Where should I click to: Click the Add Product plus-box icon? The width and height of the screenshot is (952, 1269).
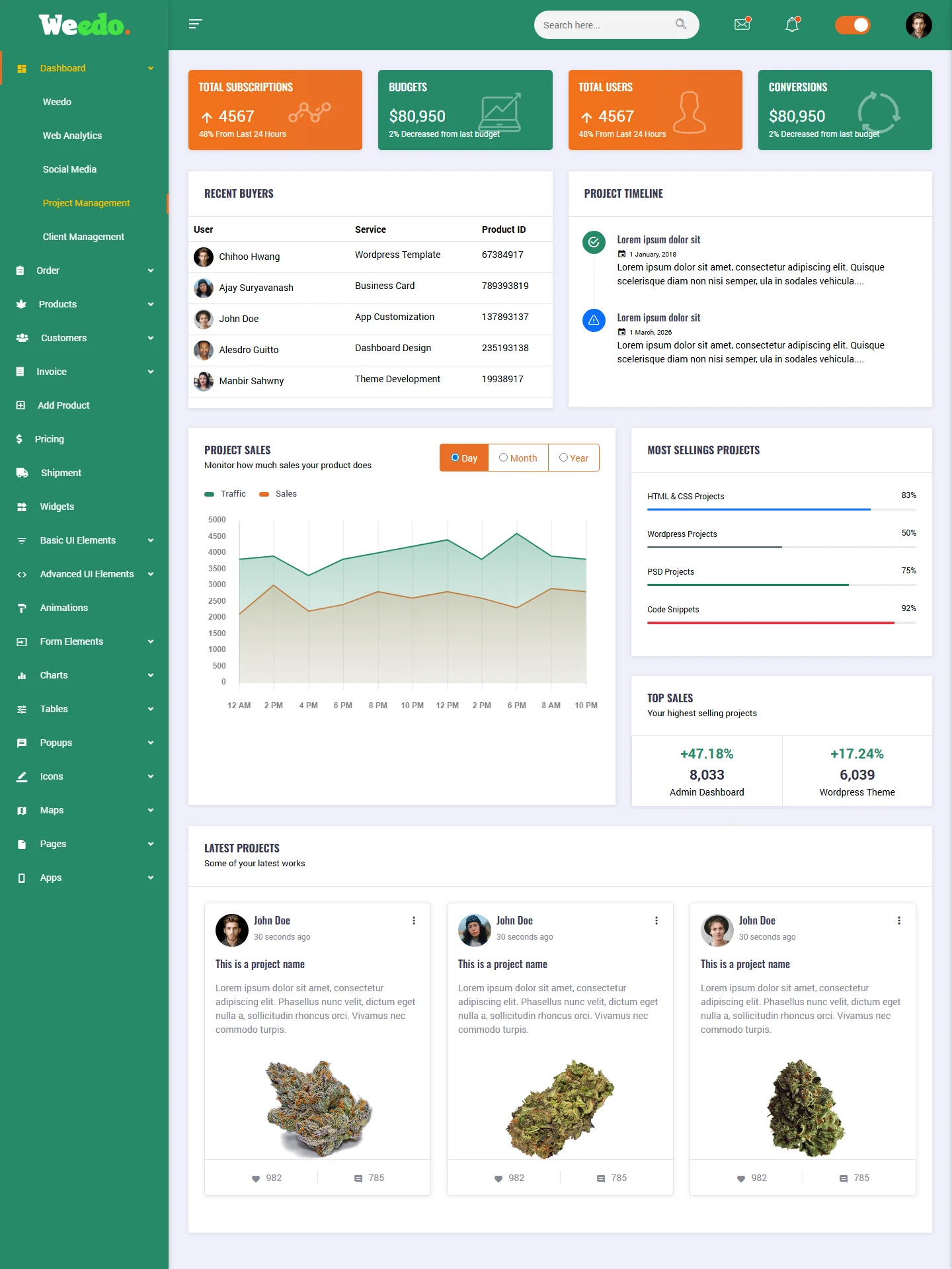click(x=20, y=405)
